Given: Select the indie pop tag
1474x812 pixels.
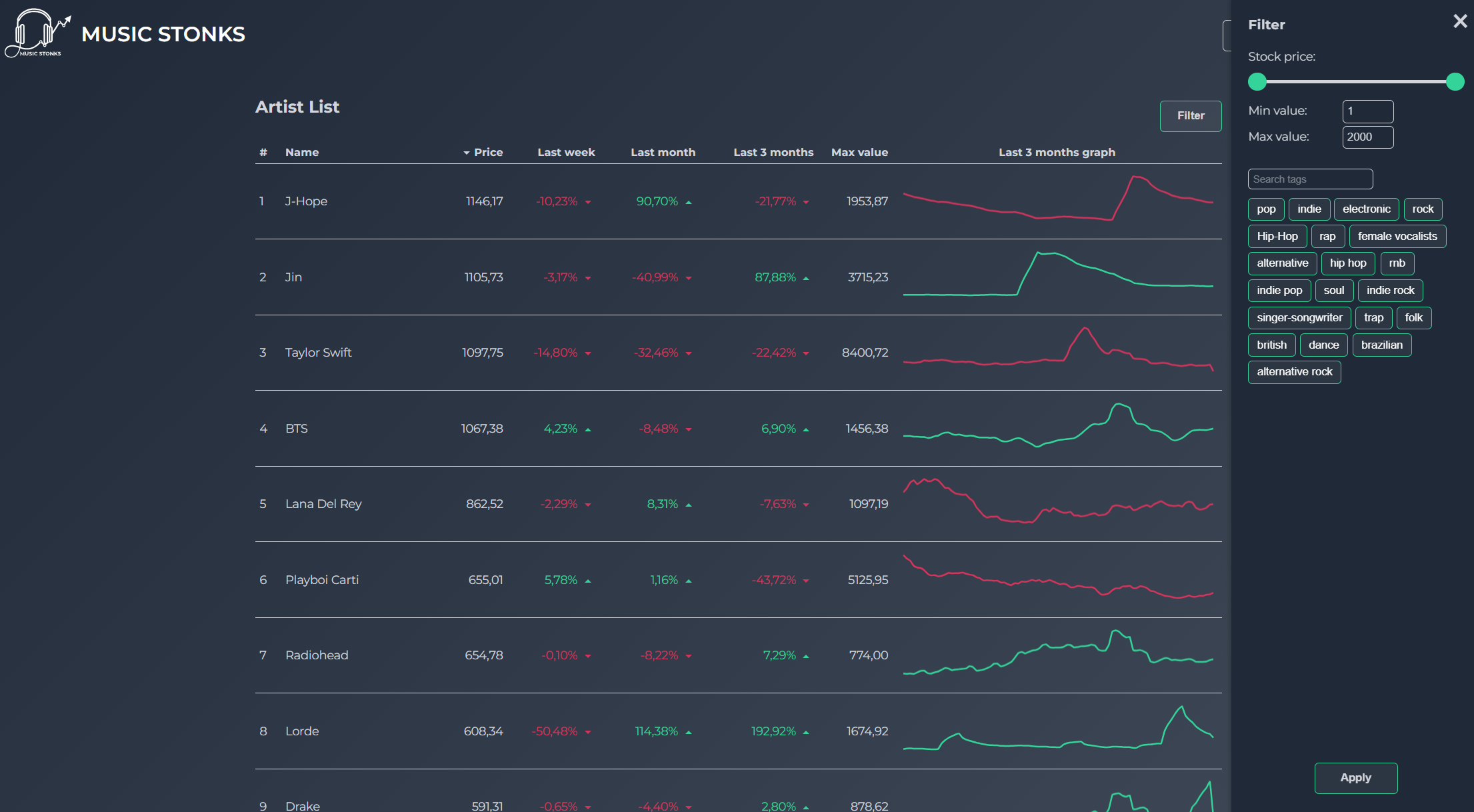Looking at the screenshot, I should click(x=1279, y=291).
